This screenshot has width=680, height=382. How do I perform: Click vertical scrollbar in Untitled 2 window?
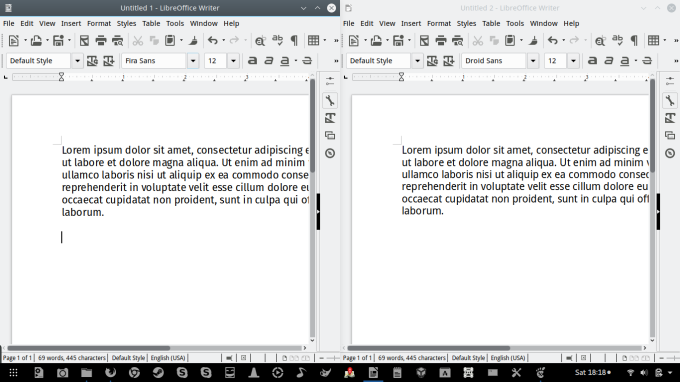coord(652,126)
